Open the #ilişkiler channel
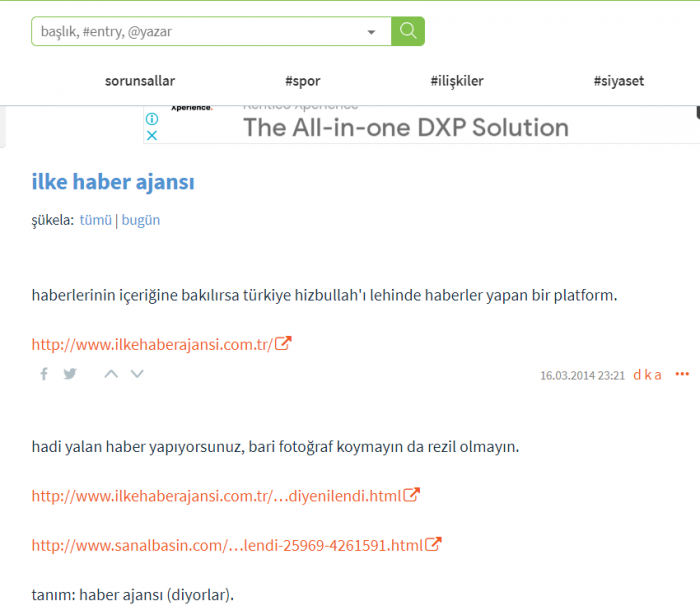Image resolution: width=700 pixels, height=615 pixels. pos(457,81)
